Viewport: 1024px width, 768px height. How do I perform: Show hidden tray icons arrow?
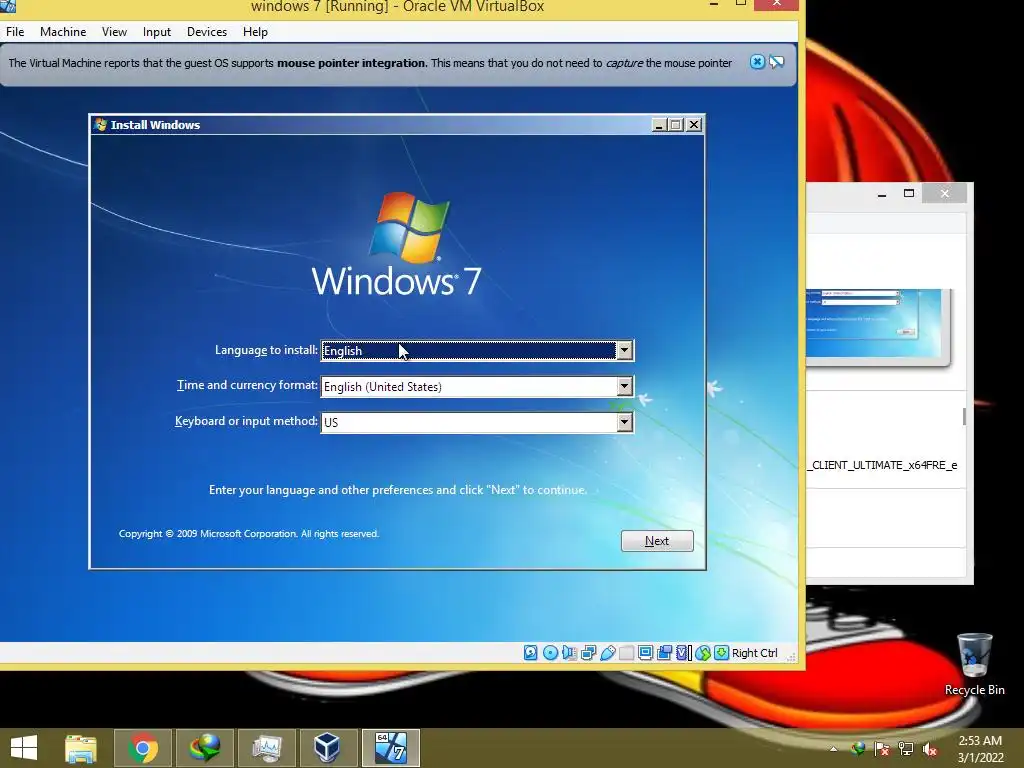[x=833, y=749]
